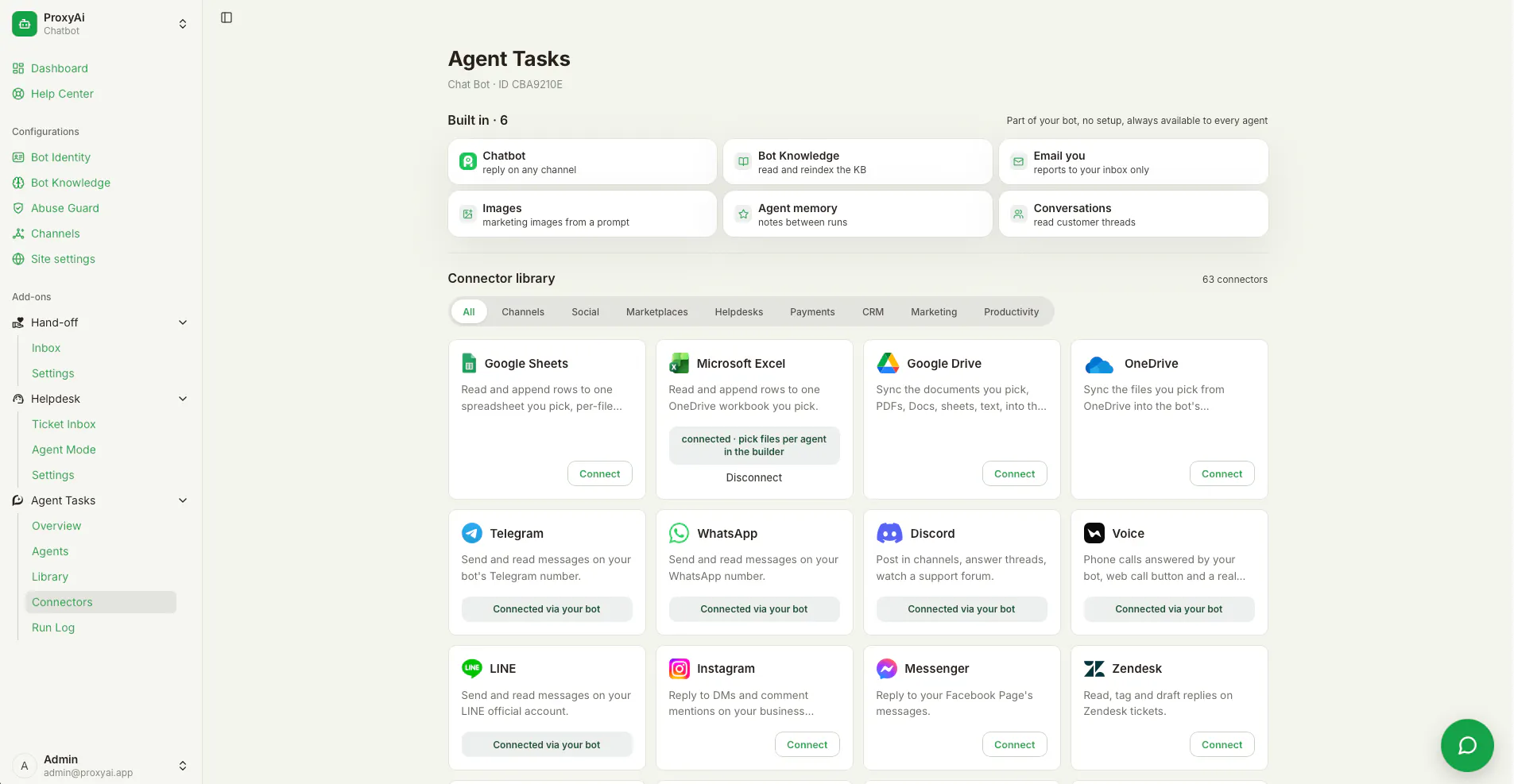This screenshot has width=1514, height=784.
Task: Click the Microsoft Excel logo icon
Action: (679, 363)
